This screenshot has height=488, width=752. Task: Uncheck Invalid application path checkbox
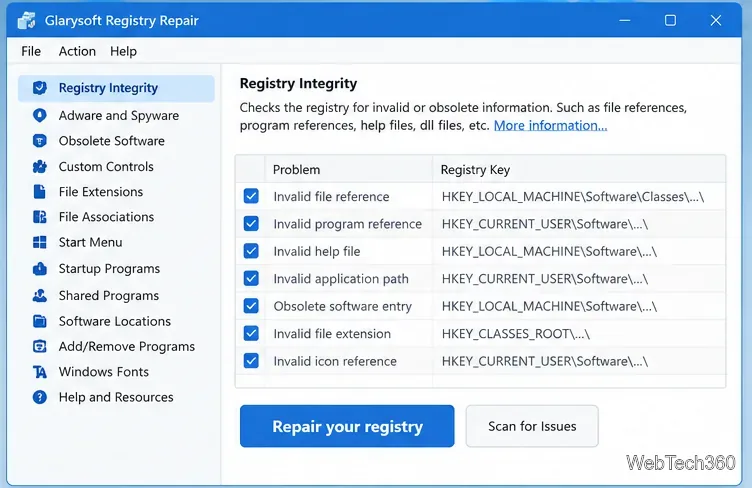(251, 278)
